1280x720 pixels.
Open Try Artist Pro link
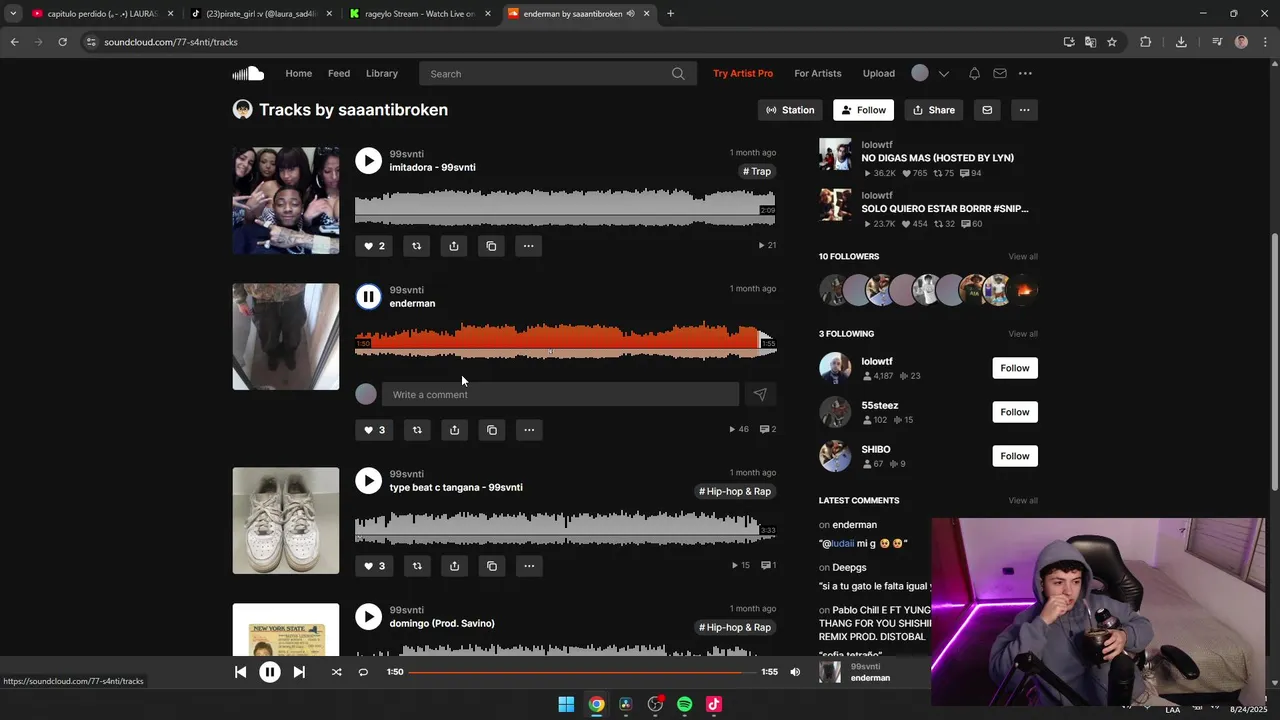point(743,73)
